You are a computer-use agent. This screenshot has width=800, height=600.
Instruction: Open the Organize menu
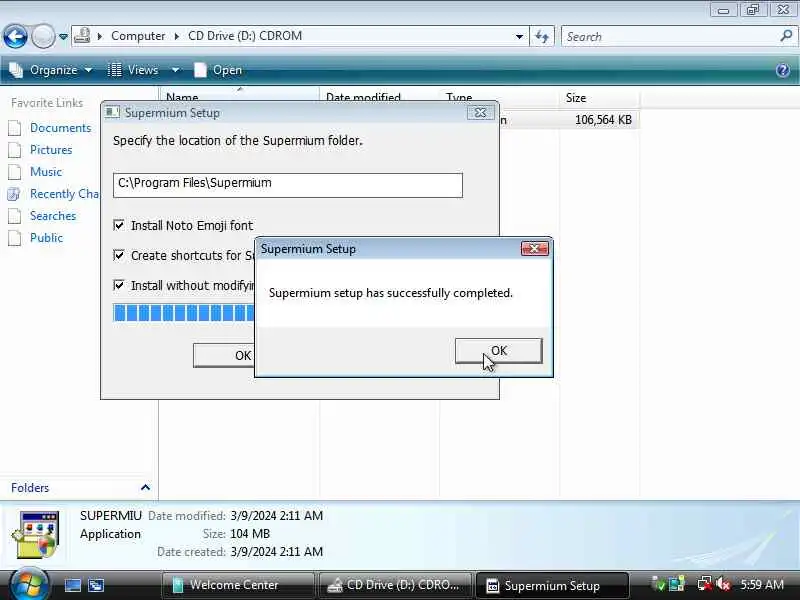[51, 70]
